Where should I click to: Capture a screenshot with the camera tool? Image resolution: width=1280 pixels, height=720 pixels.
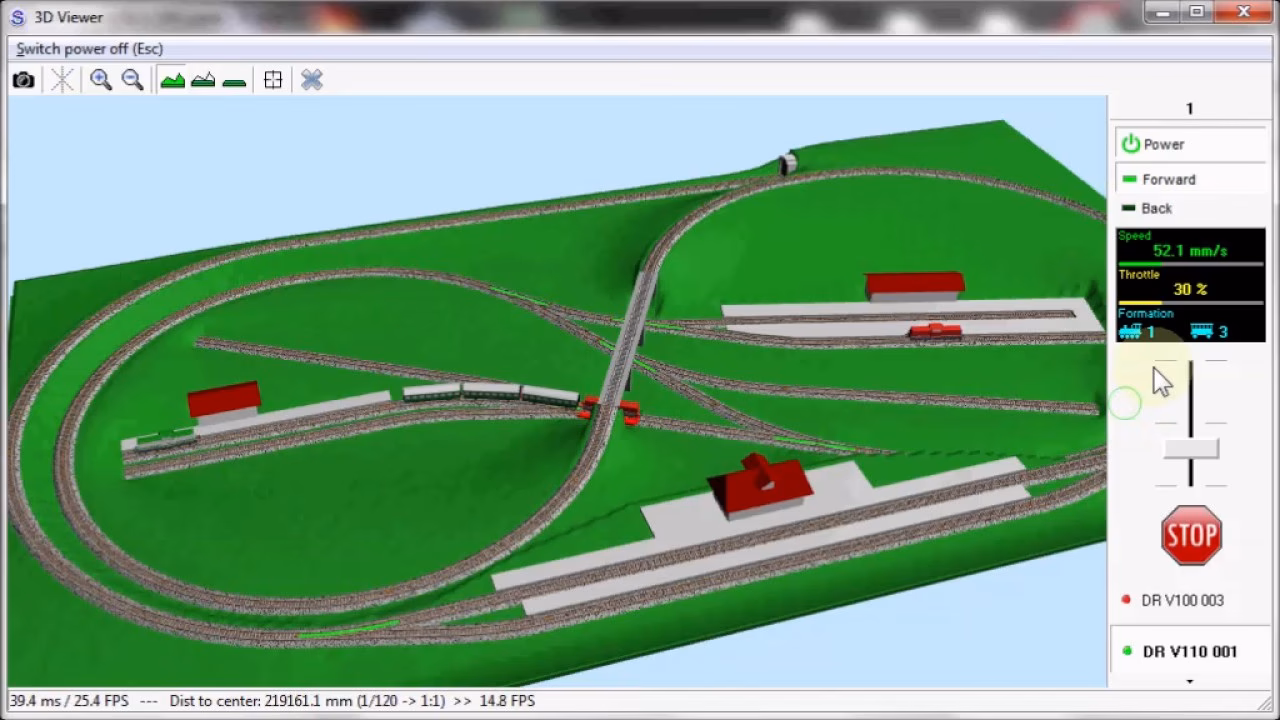point(23,80)
